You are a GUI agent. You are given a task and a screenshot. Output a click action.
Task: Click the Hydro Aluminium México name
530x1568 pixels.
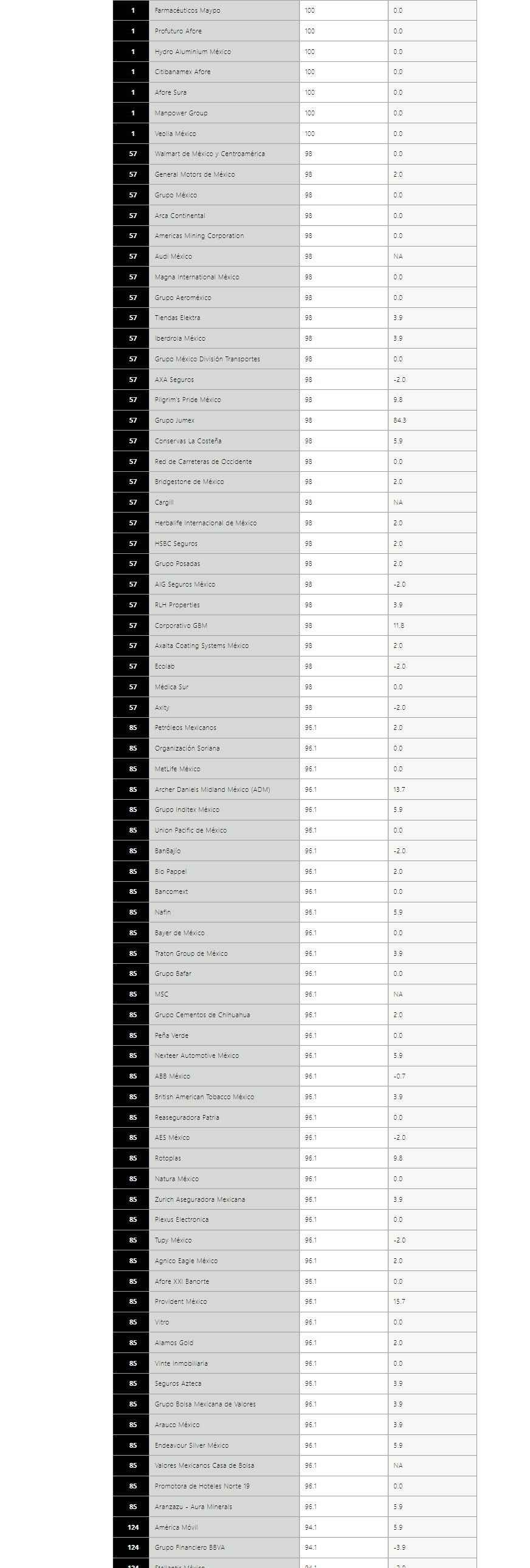pyautogui.click(x=193, y=52)
